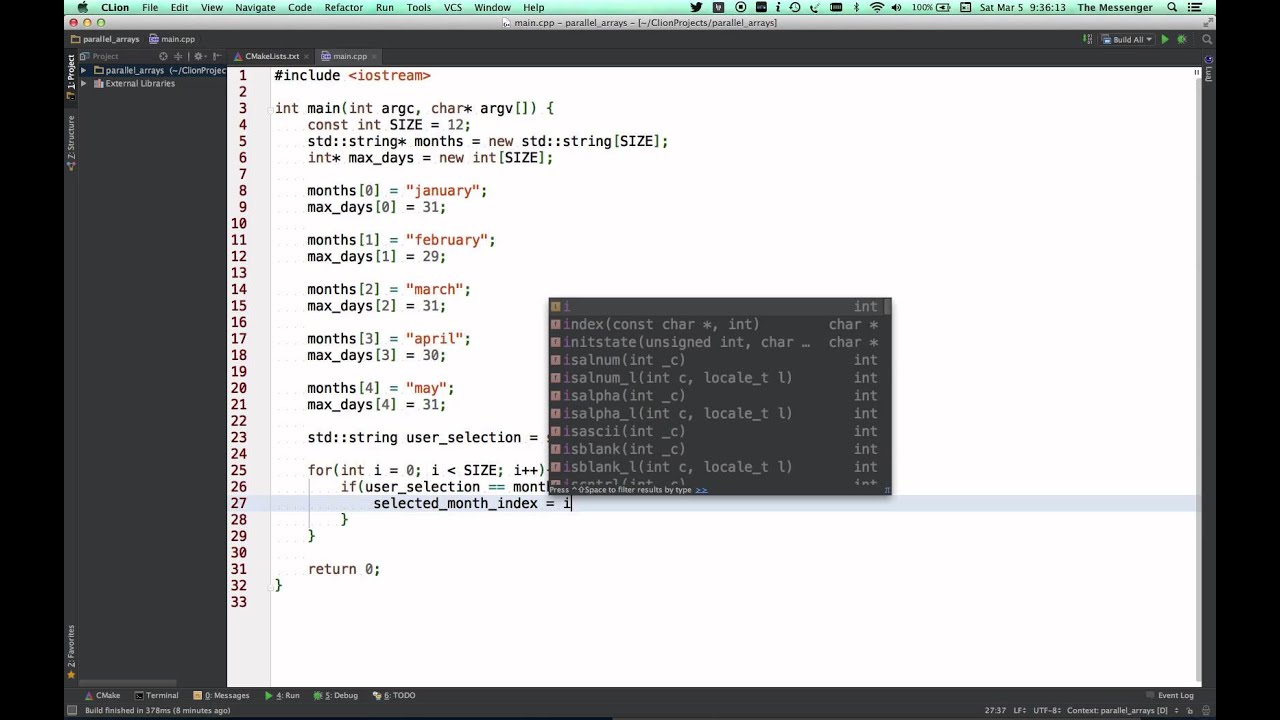Click the parallel_arrays breadcrumb in navigation bar
Viewport: 1280px width, 720px height.
pyautogui.click(x=105, y=39)
